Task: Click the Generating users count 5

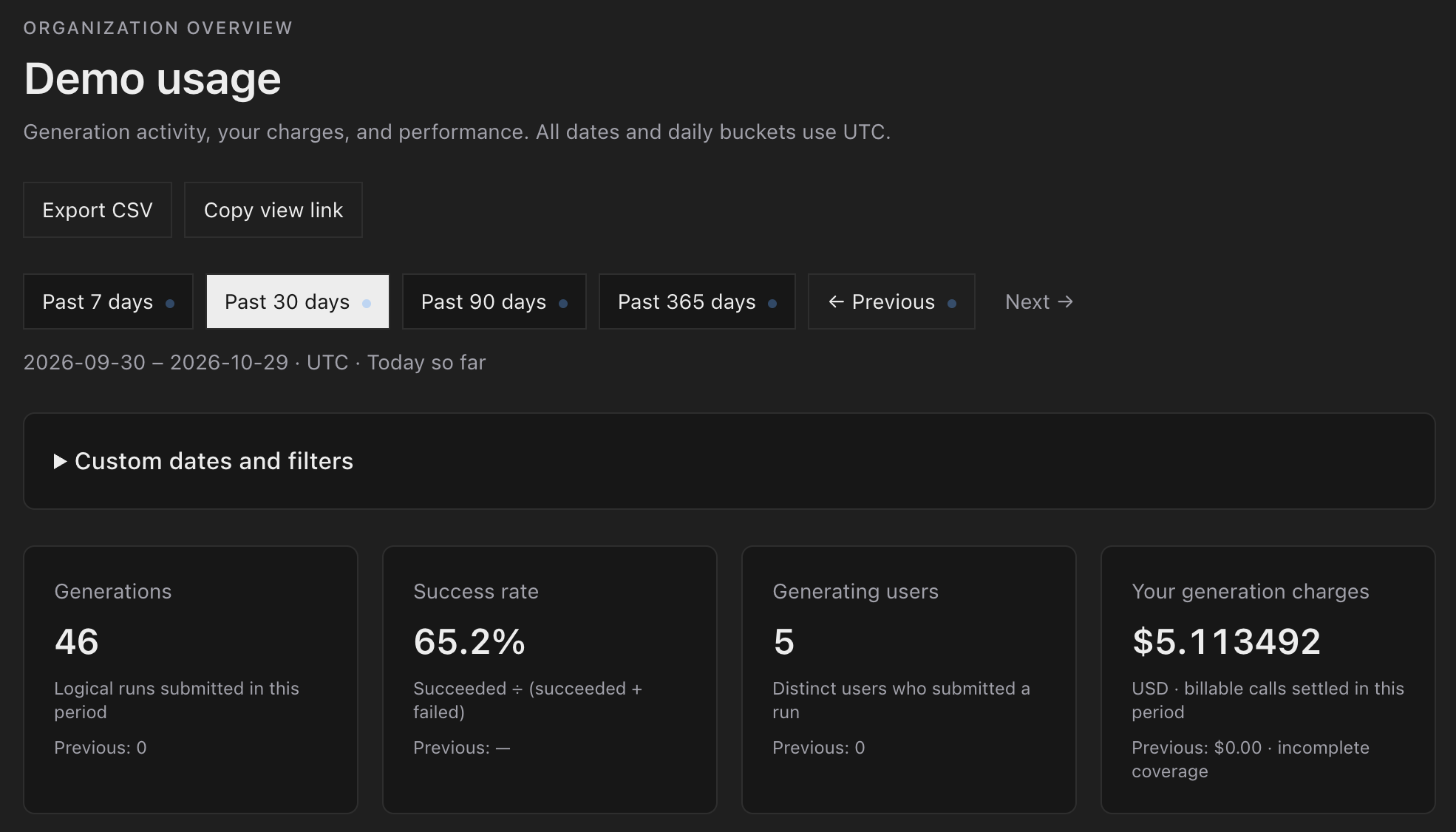Action: 783,642
